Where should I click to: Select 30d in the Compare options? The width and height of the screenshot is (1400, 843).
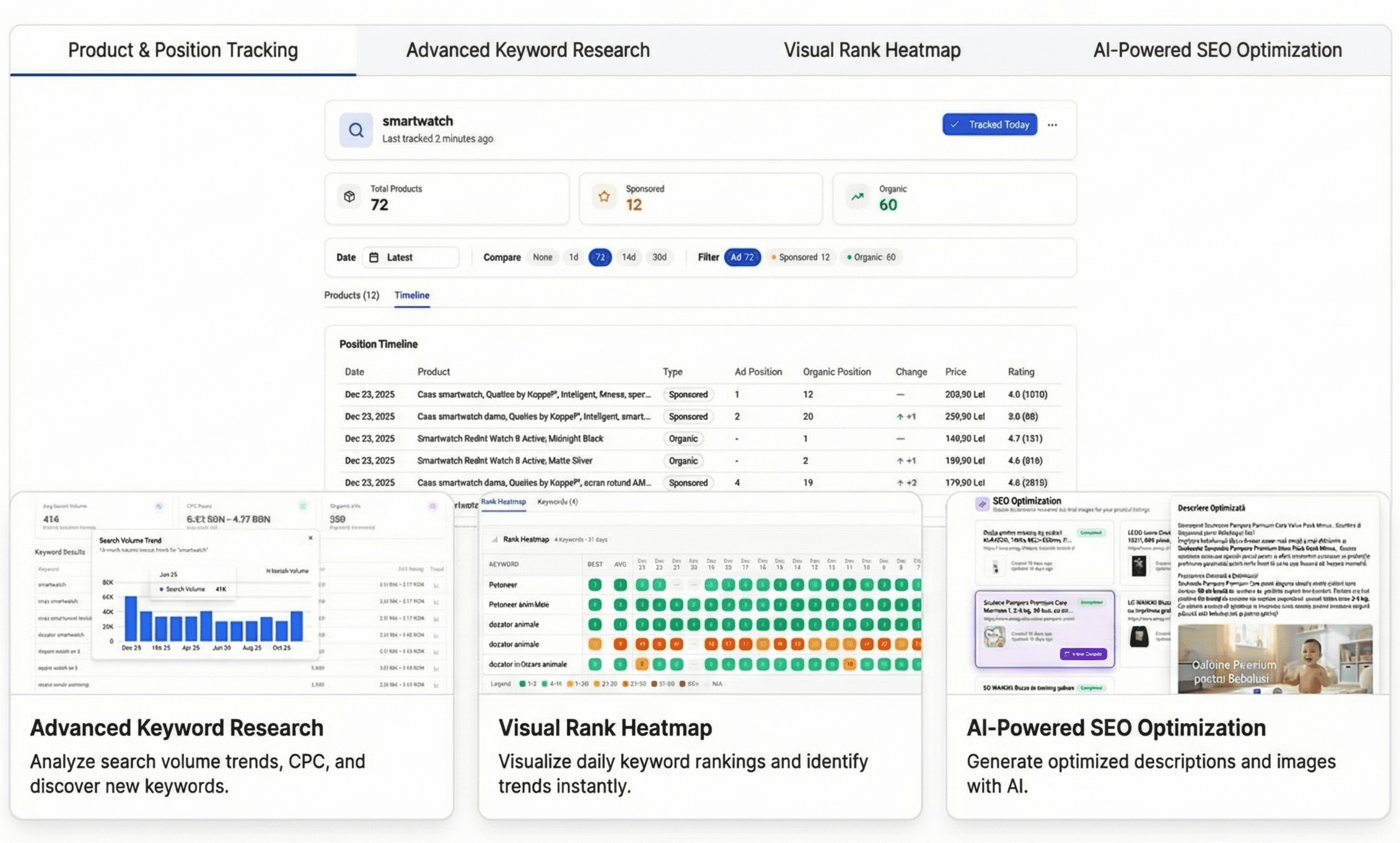click(659, 257)
